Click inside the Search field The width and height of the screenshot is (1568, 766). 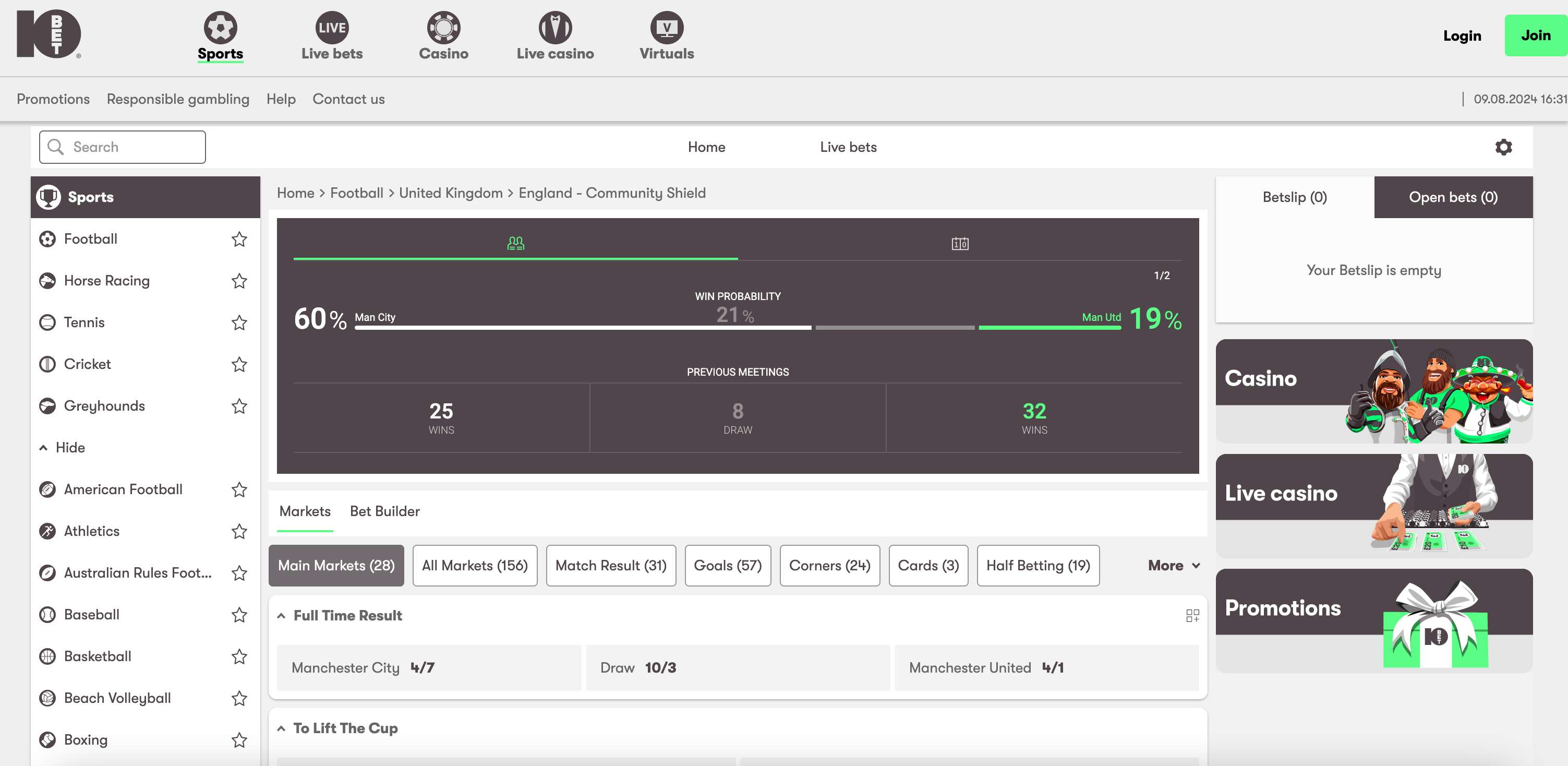tap(123, 147)
